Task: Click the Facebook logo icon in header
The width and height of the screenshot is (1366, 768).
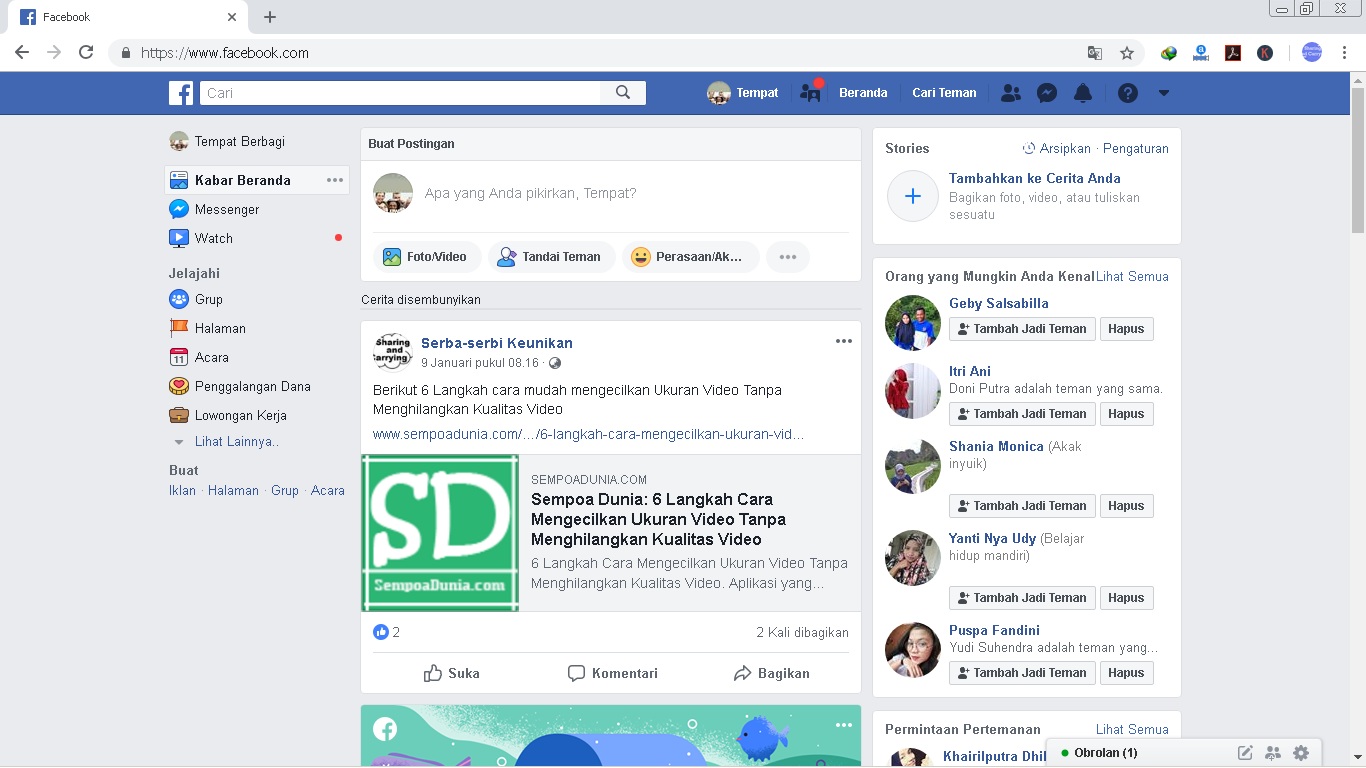Action: tap(181, 93)
